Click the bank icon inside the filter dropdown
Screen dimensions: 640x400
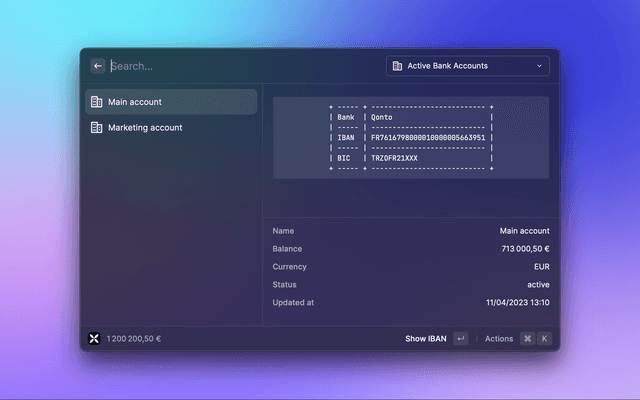pos(397,66)
